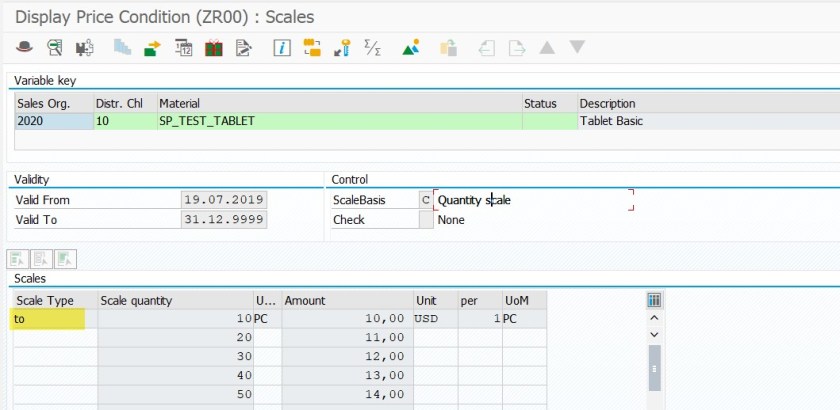Click the red gift box icon
This screenshot has height=410, width=840.
(213, 47)
